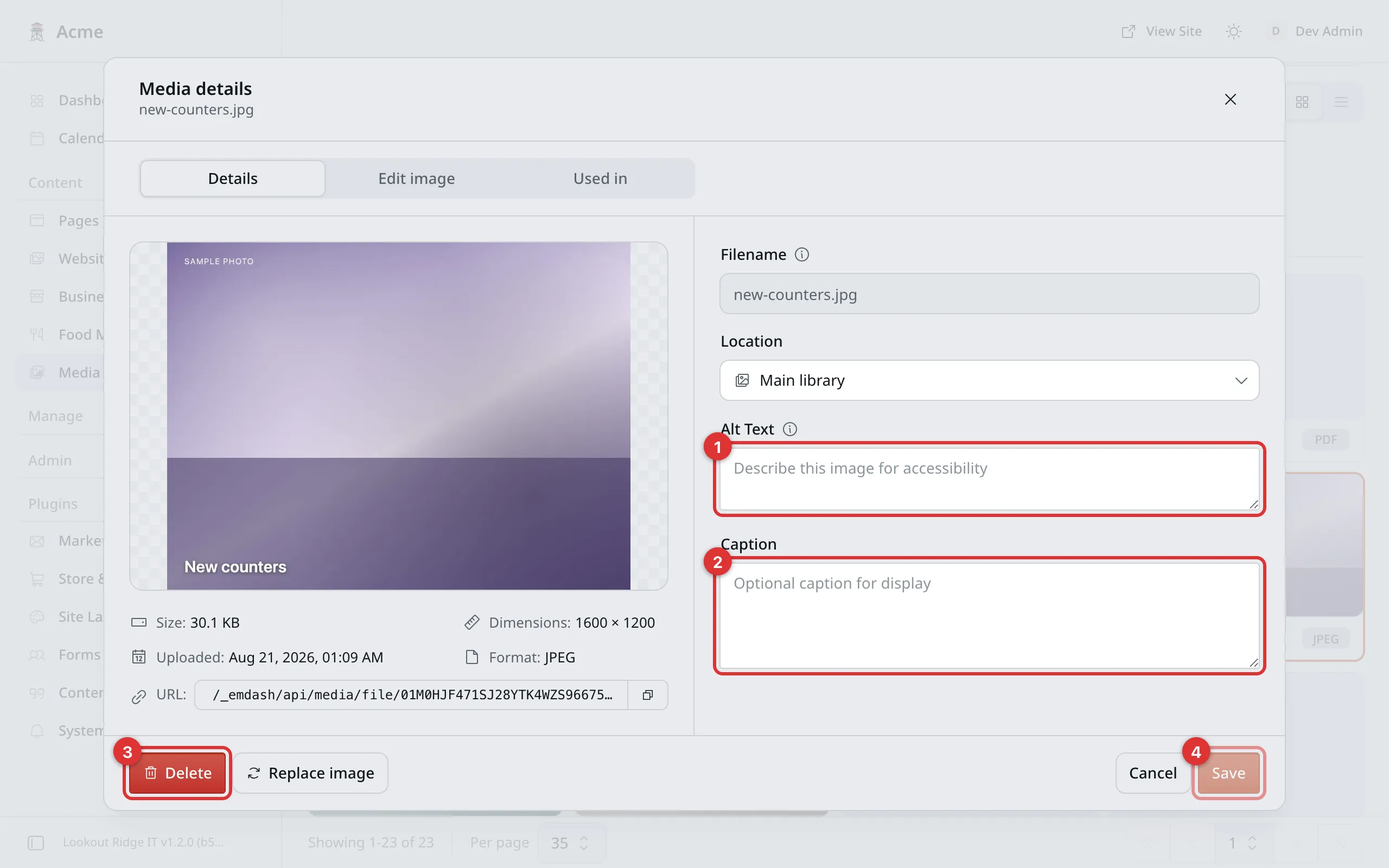The image size is (1389, 868).
Task: Open the View Site link
Action: 1162,31
